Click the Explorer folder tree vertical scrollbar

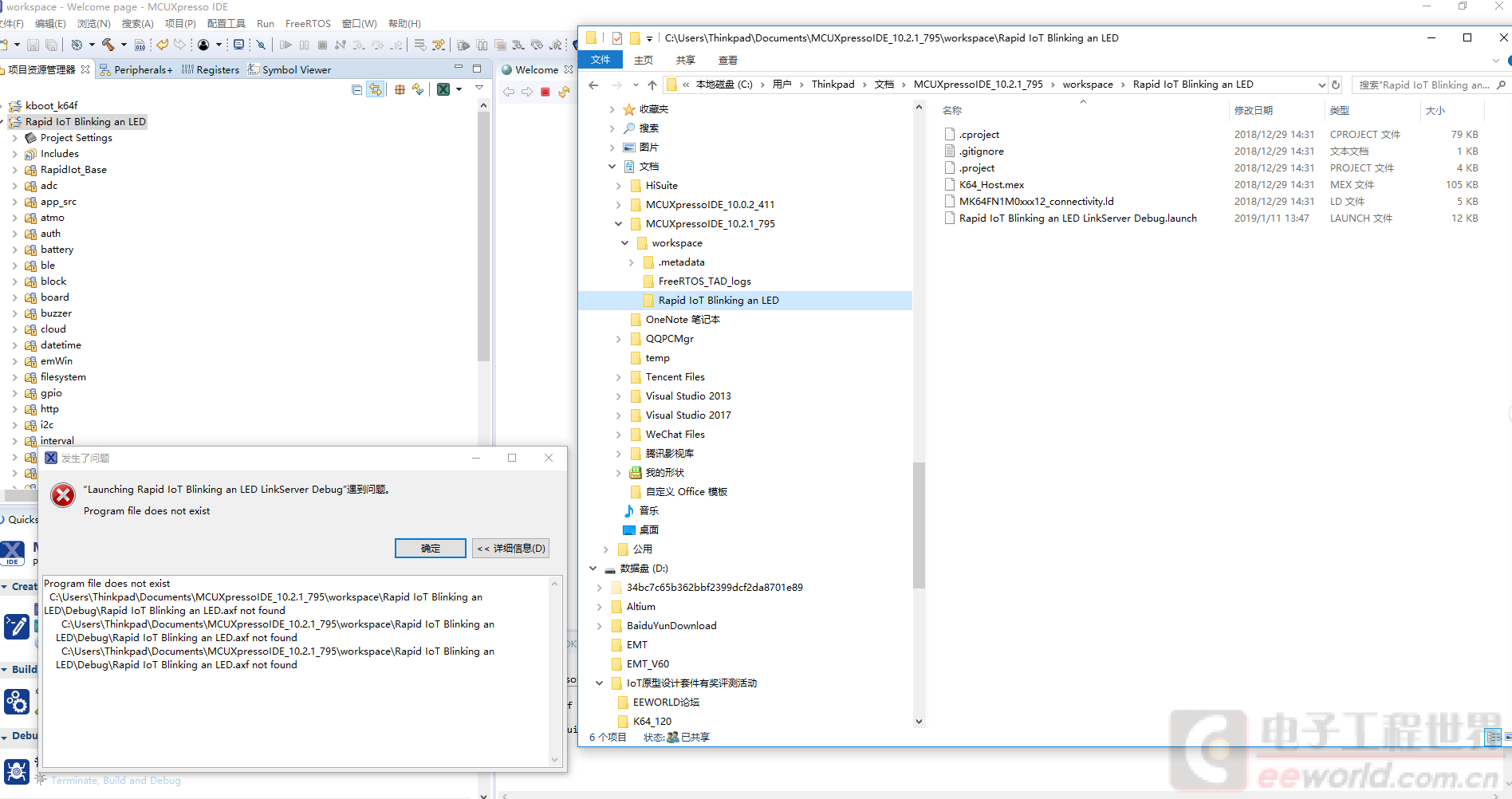[919, 526]
